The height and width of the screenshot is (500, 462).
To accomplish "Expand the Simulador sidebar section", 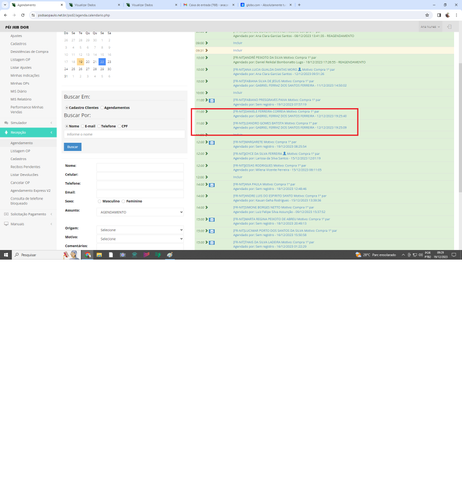I will 51,123.
